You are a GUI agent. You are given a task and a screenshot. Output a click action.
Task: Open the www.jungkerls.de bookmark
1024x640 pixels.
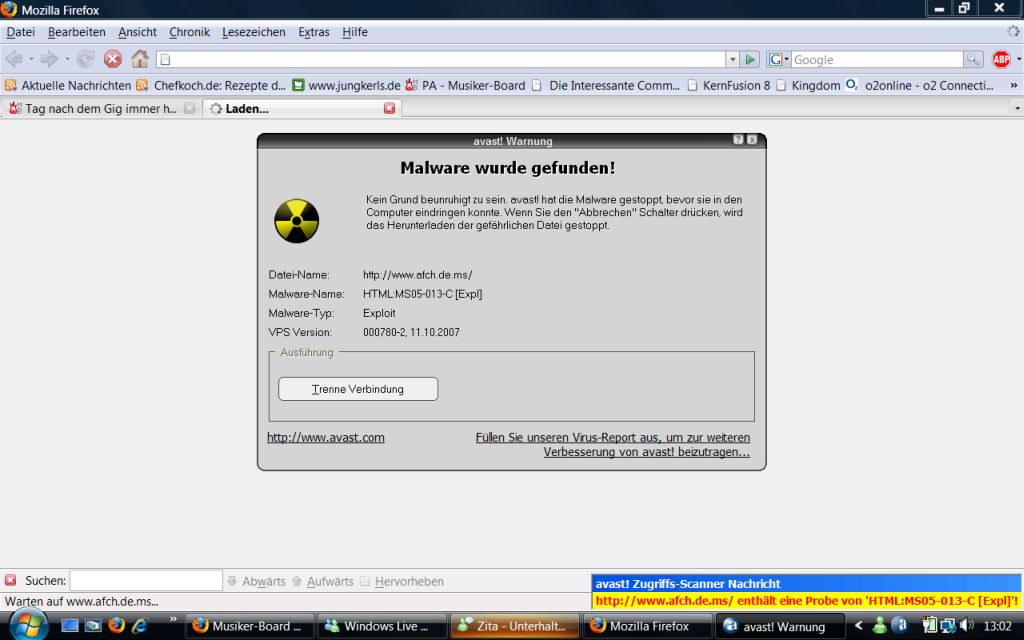coord(346,85)
